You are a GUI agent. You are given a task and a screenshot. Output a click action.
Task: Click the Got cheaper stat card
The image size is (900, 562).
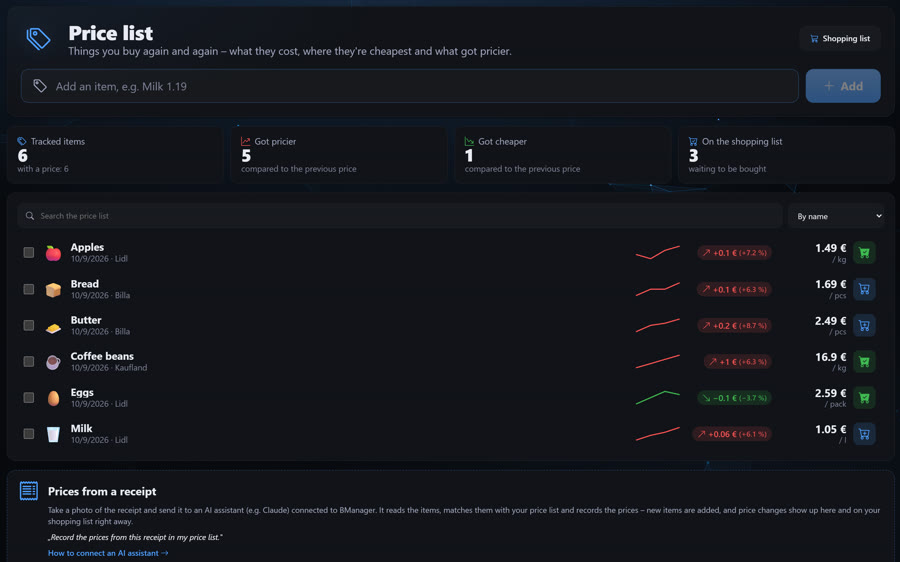tap(562, 155)
